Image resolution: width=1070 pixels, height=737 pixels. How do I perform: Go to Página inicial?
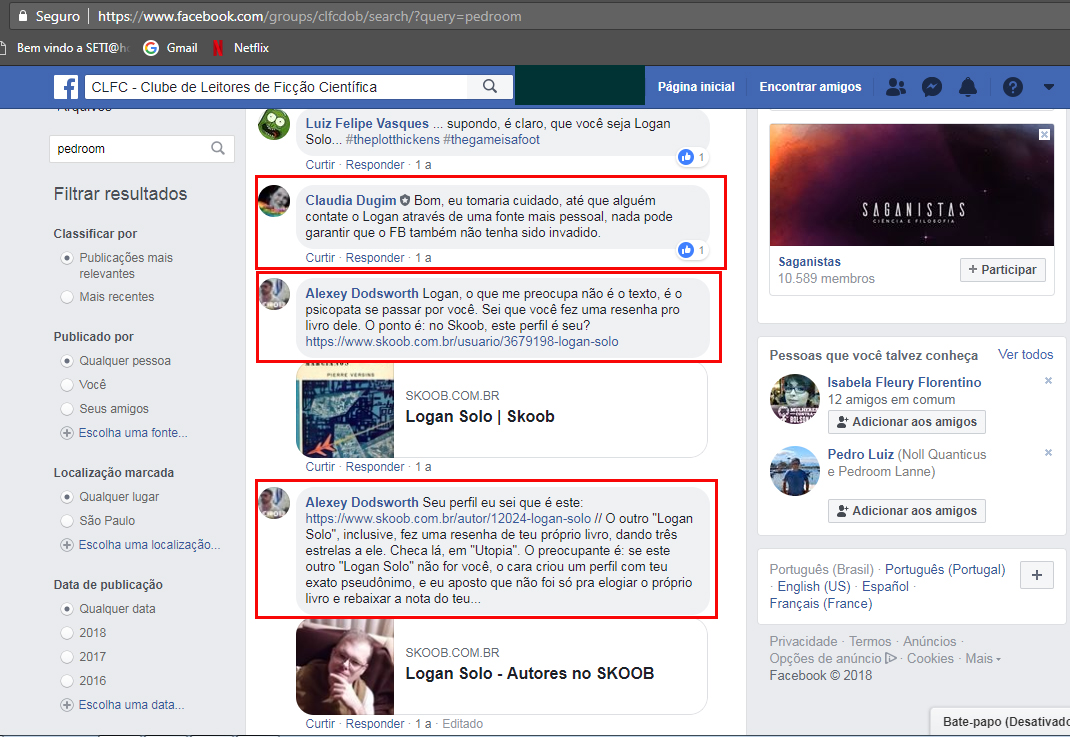[696, 87]
